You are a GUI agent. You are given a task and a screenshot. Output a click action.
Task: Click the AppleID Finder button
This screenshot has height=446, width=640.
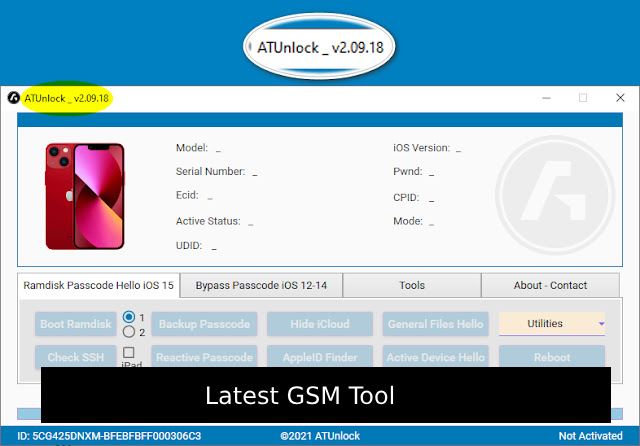(x=320, y=356)
